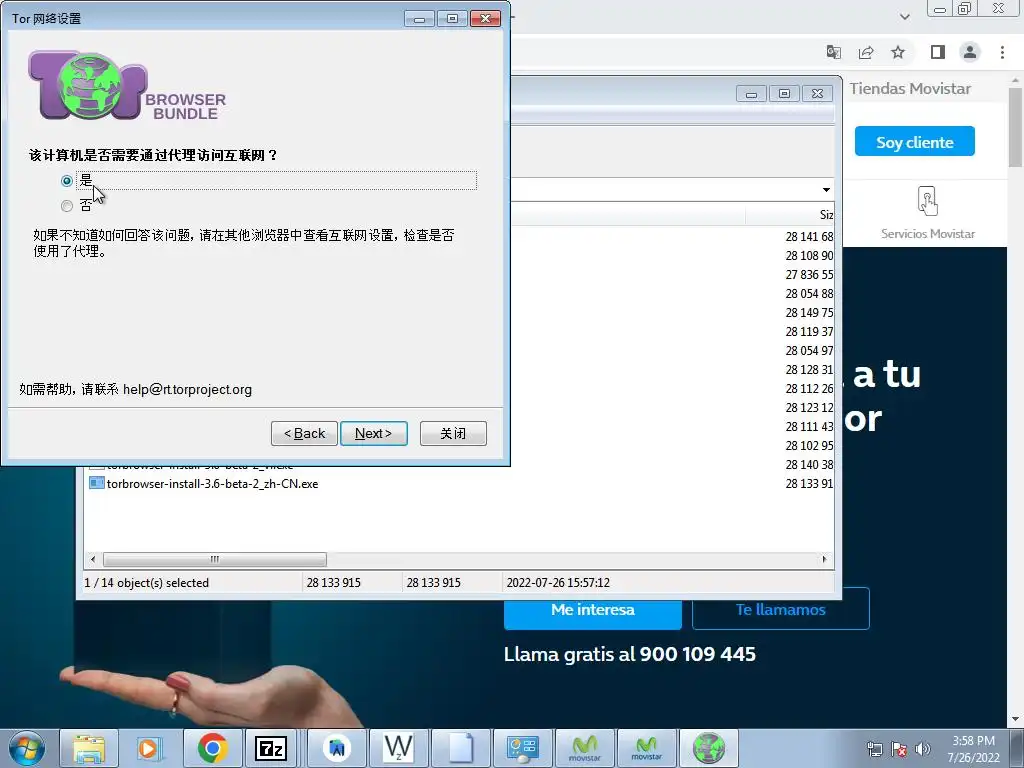Click the Next button in Tor setup
This screenshot has height=768, width=1024.
(x=374, y=434)
